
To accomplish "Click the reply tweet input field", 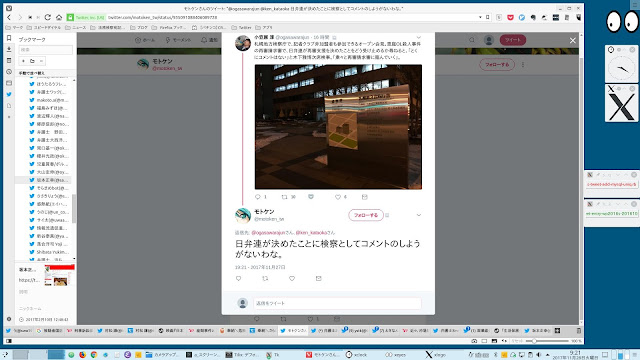I will pos(337,303).
